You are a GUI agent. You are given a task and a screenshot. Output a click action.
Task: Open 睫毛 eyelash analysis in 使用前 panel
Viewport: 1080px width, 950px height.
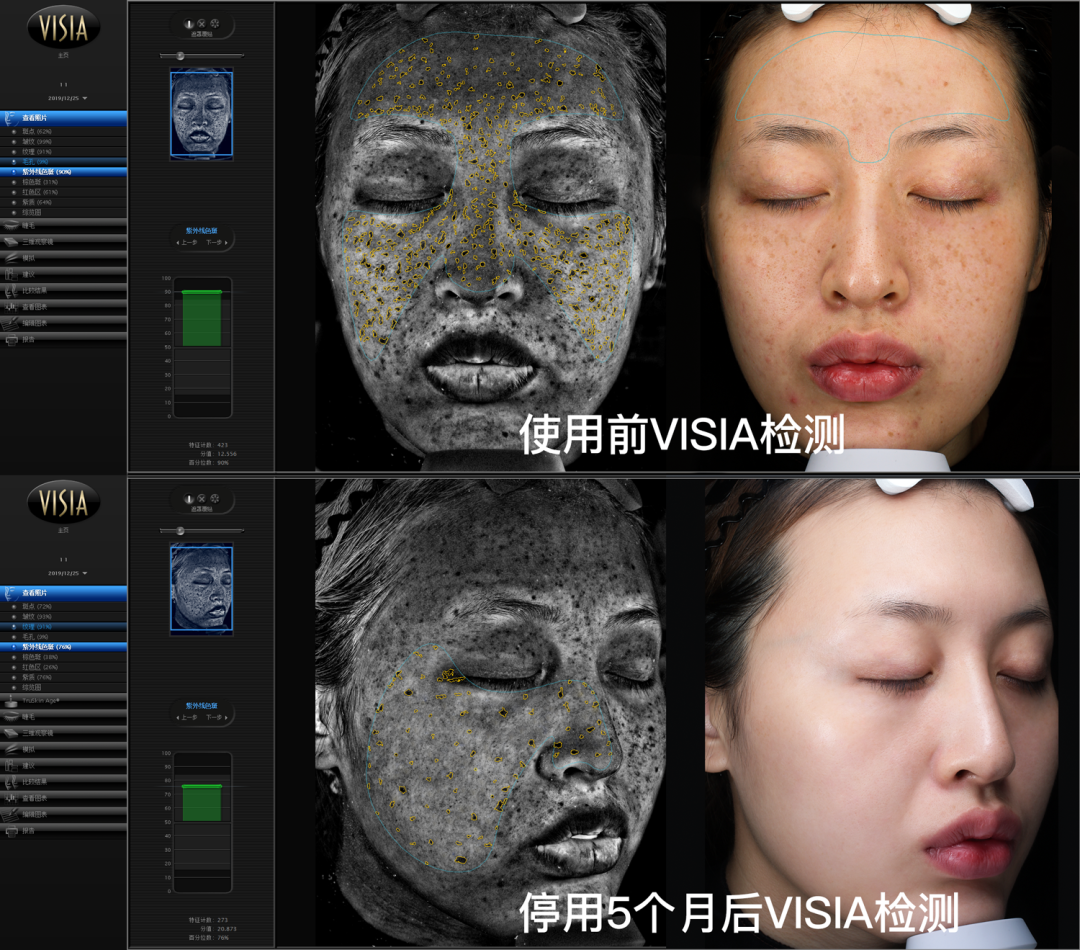click(63, 225)
